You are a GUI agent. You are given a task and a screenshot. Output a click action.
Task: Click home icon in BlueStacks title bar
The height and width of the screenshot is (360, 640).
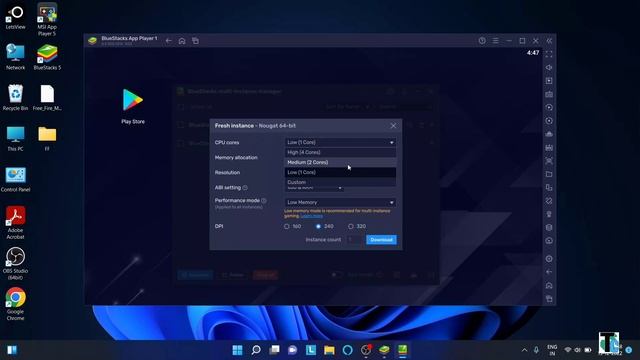coord(182,41)
